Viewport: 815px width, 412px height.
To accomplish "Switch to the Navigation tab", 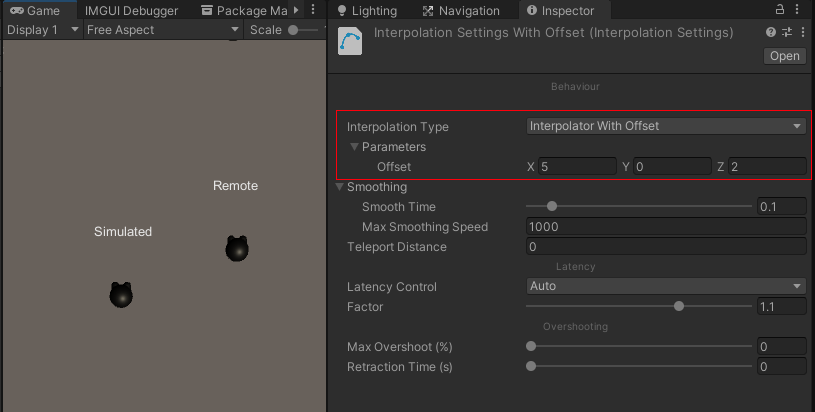I will 461,11.
